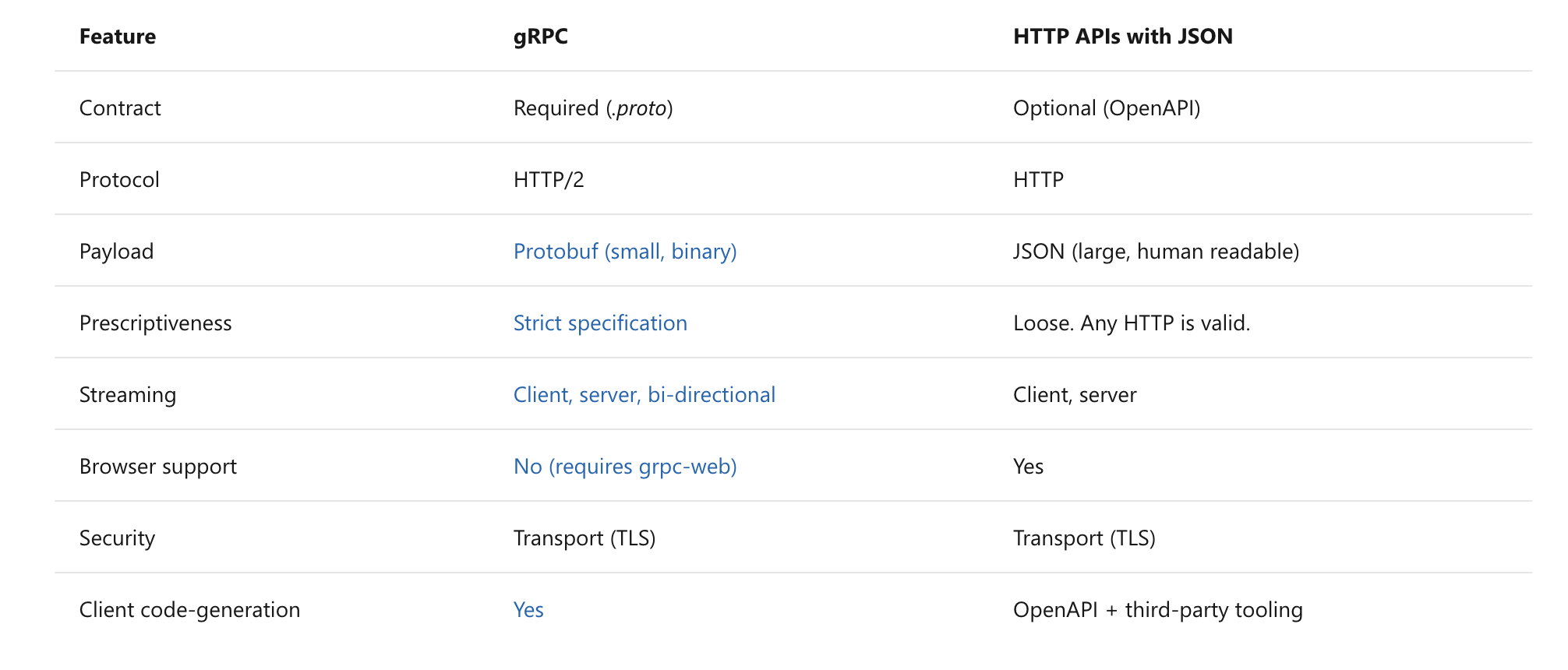
Task: Click the 'Protocol' row label
Action: click(x=119, y=180)
